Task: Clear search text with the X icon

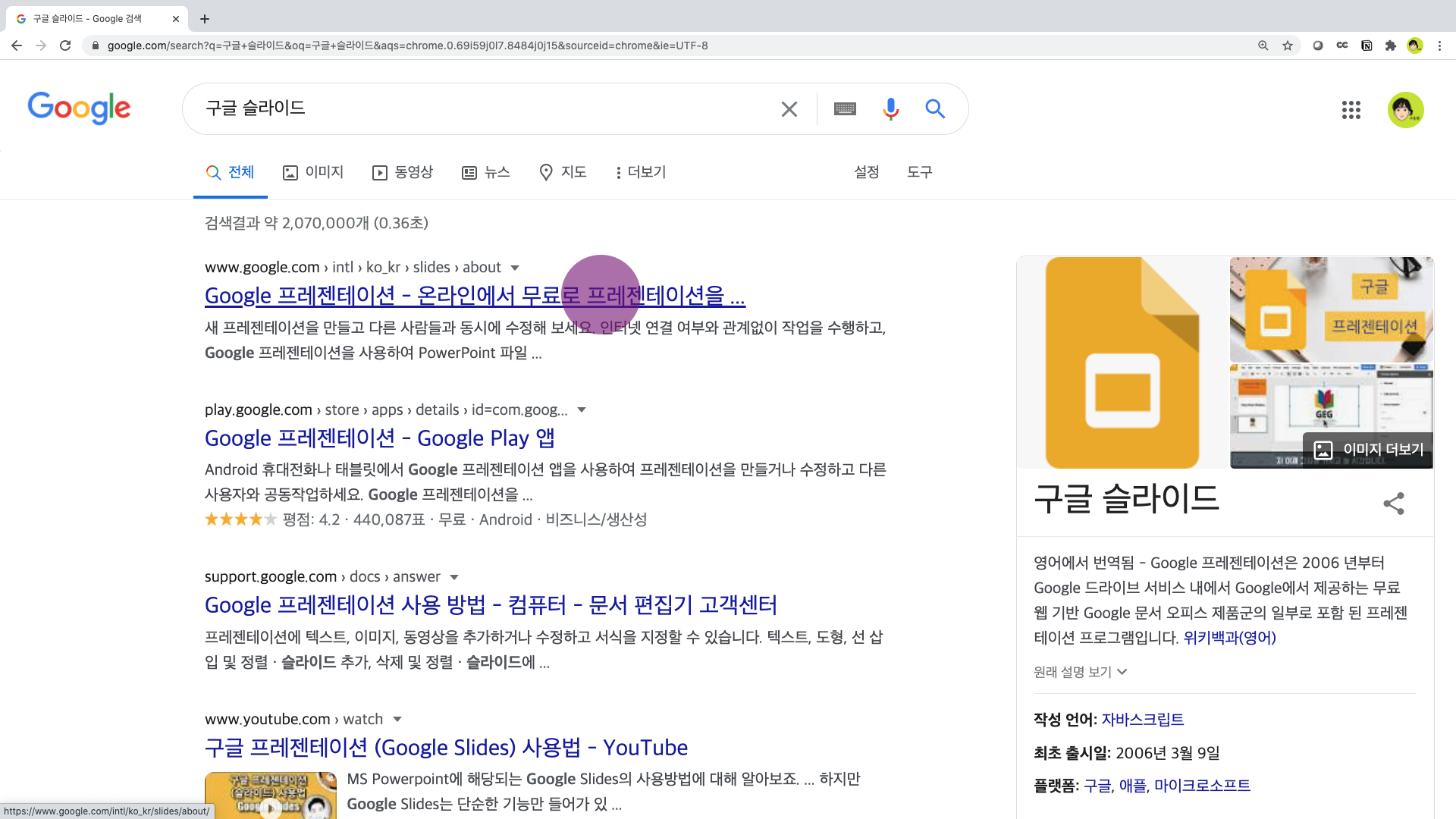Action: click(x=789, y=109)
